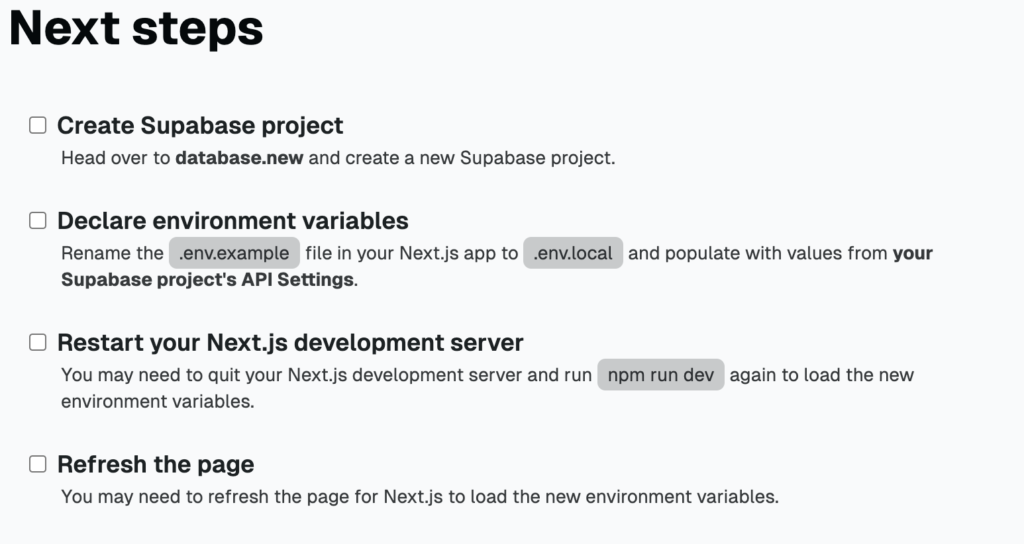The width and height of the screenshot is (1024, 544).
Task: Open the database.new link
Action: click(239, 158)
